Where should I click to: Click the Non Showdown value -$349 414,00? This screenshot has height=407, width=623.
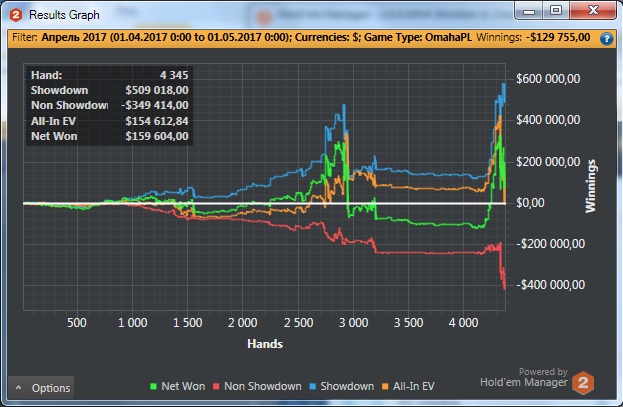(x=155, y=105)
